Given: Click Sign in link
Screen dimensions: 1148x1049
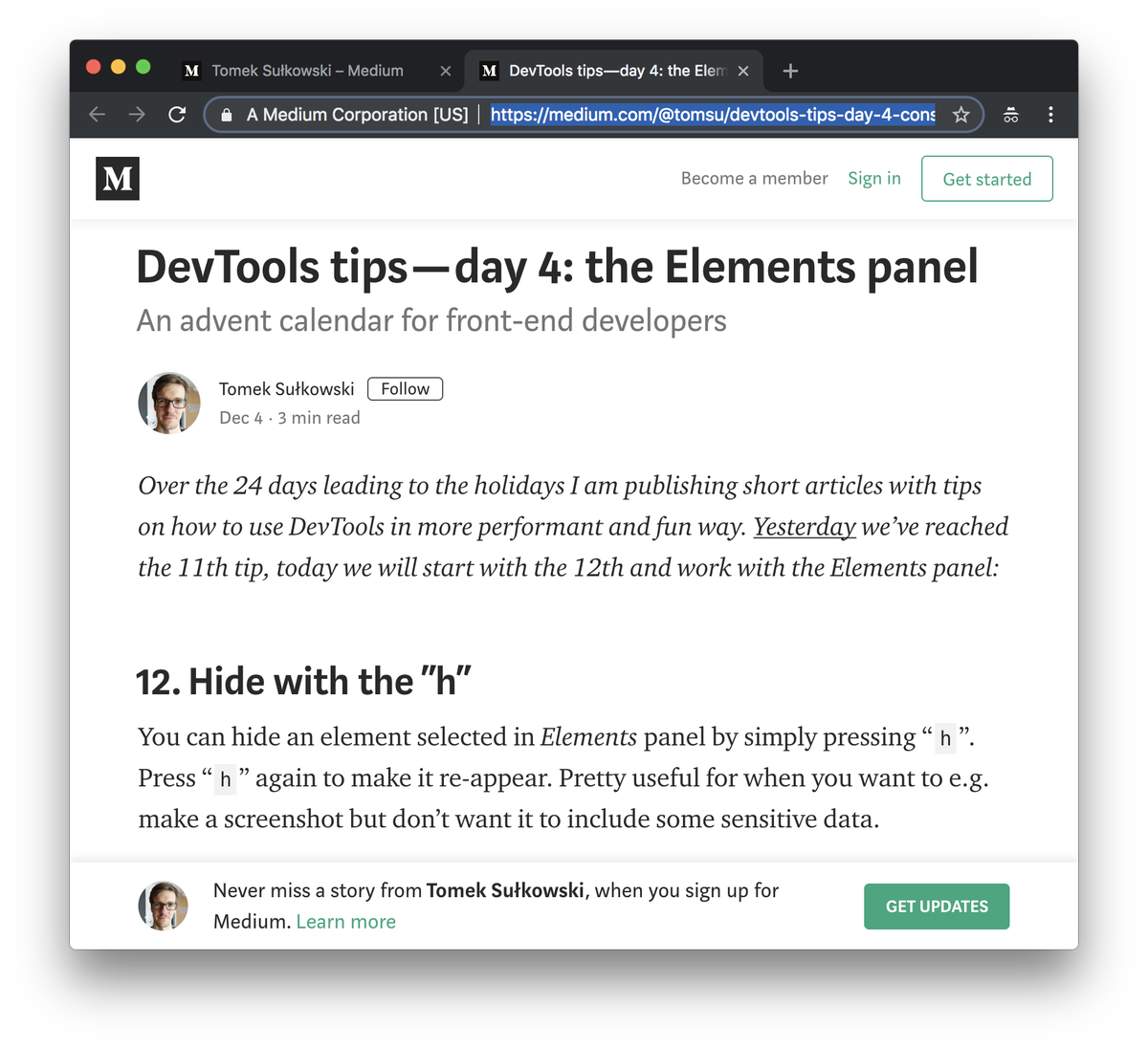Looking at the screenshot, I should (x=874, y=179).
